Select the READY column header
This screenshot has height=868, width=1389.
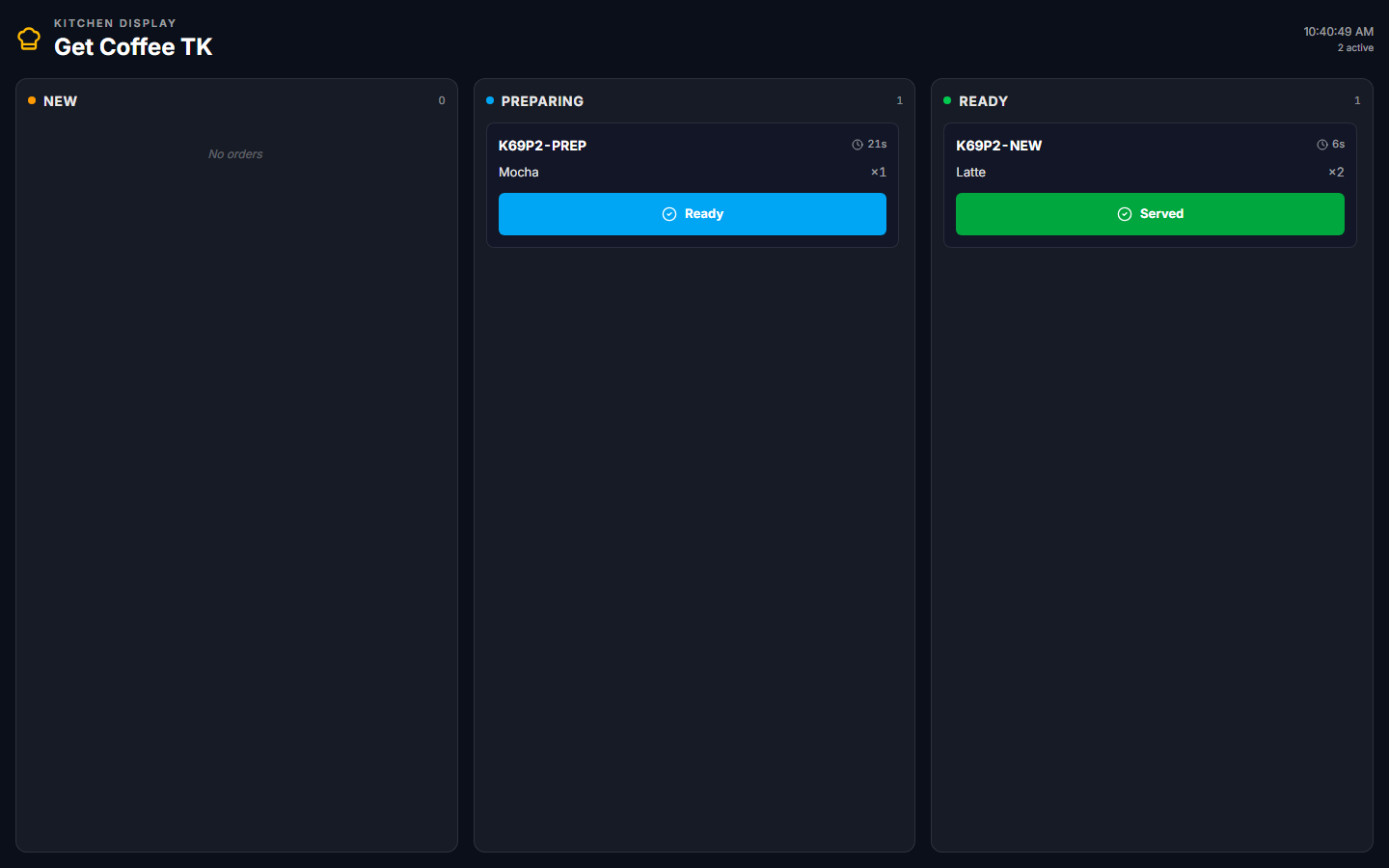point(983,101)
